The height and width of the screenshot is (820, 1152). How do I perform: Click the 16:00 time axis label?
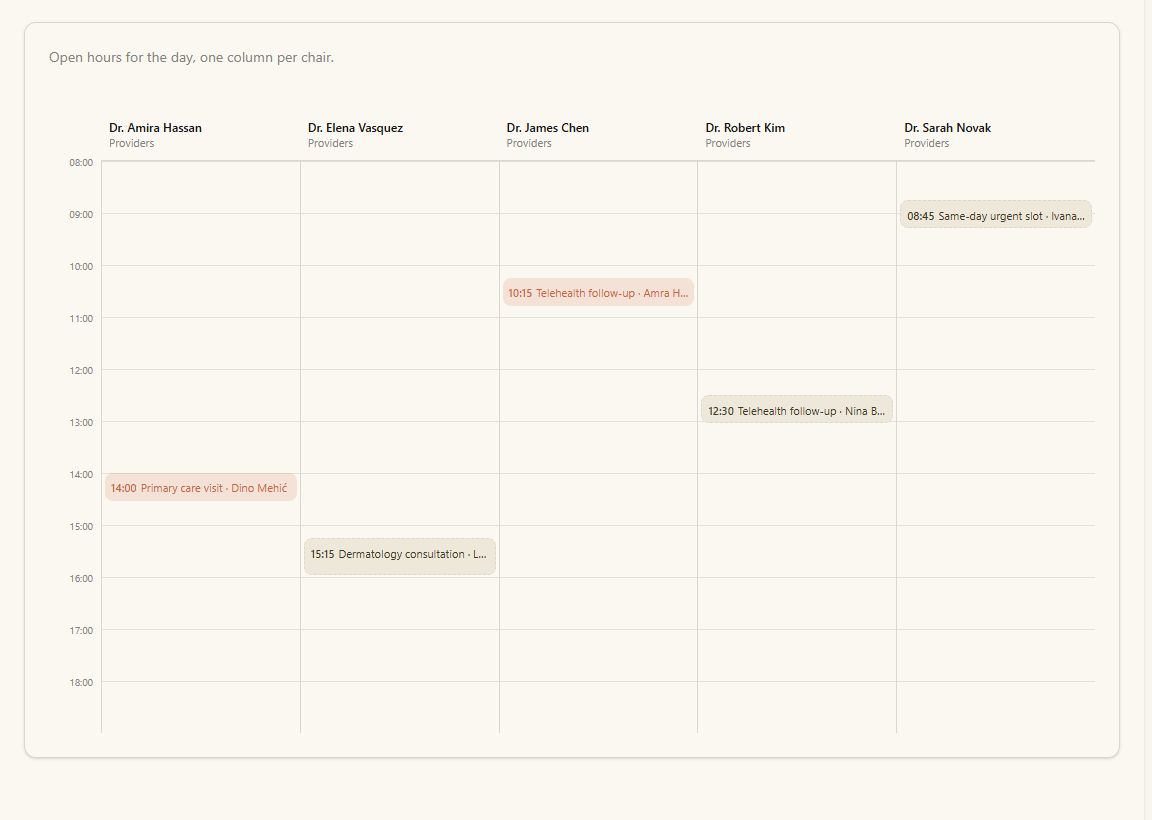tap(82, 579)
